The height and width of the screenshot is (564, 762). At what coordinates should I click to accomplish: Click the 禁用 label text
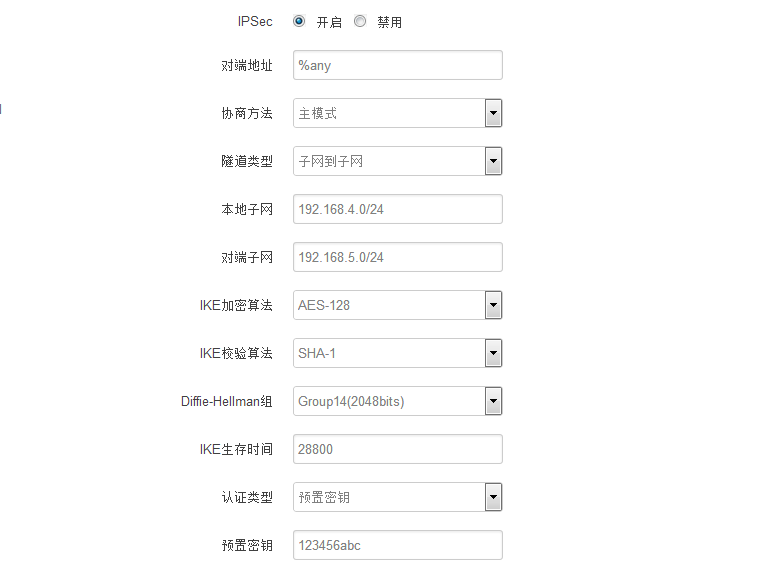390,22
